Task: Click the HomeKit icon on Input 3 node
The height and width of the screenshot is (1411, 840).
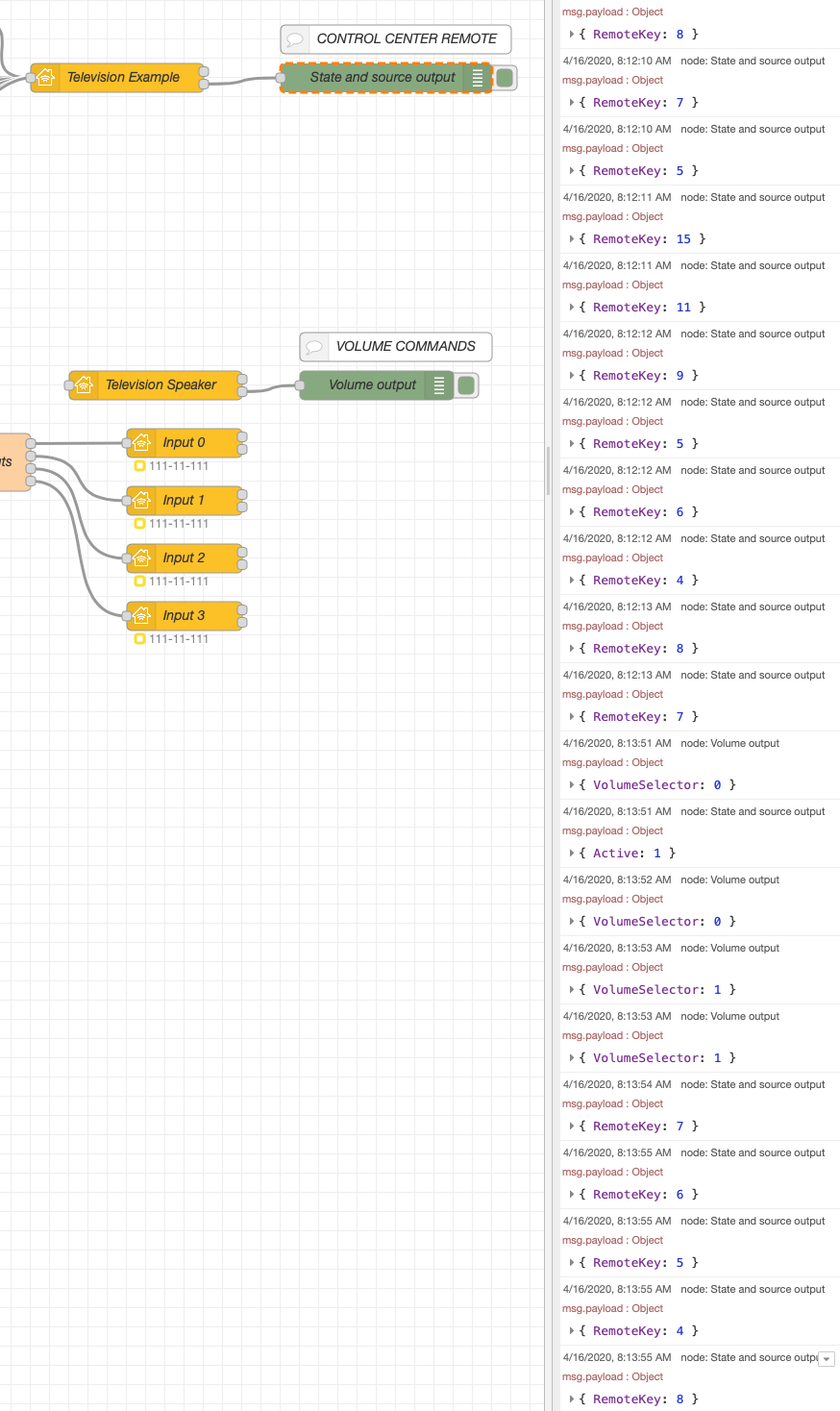Action: 141,616
